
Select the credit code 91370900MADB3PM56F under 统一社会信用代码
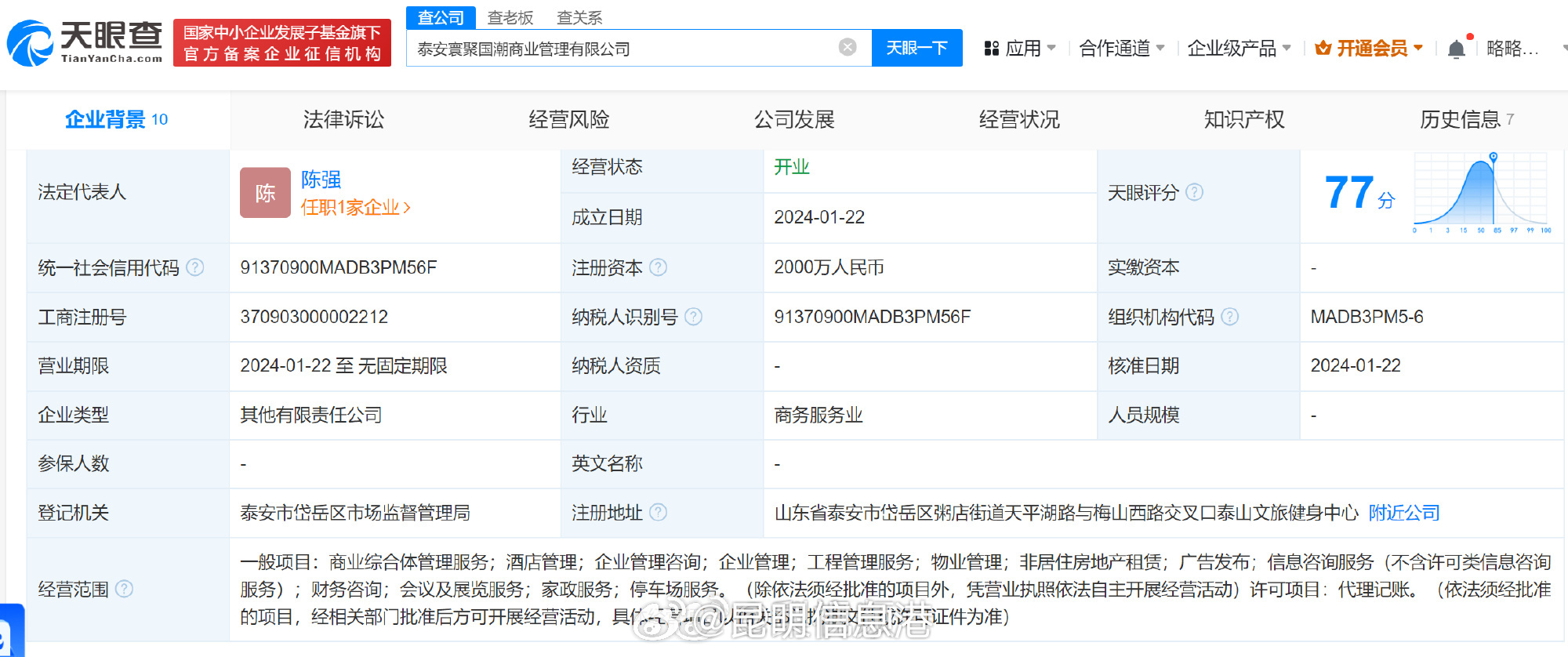pyautogui.click(x=339, y=267)
